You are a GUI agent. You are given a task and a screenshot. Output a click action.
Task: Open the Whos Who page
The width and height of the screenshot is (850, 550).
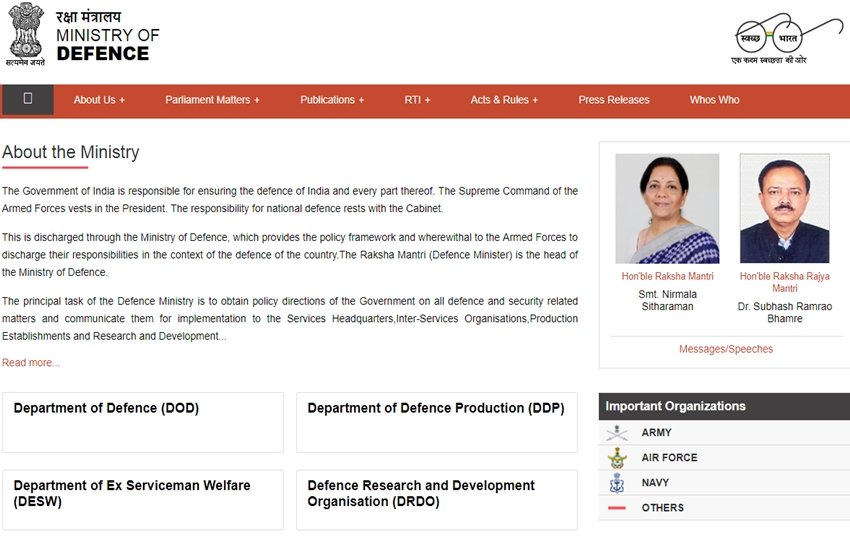tap(714, 100)
